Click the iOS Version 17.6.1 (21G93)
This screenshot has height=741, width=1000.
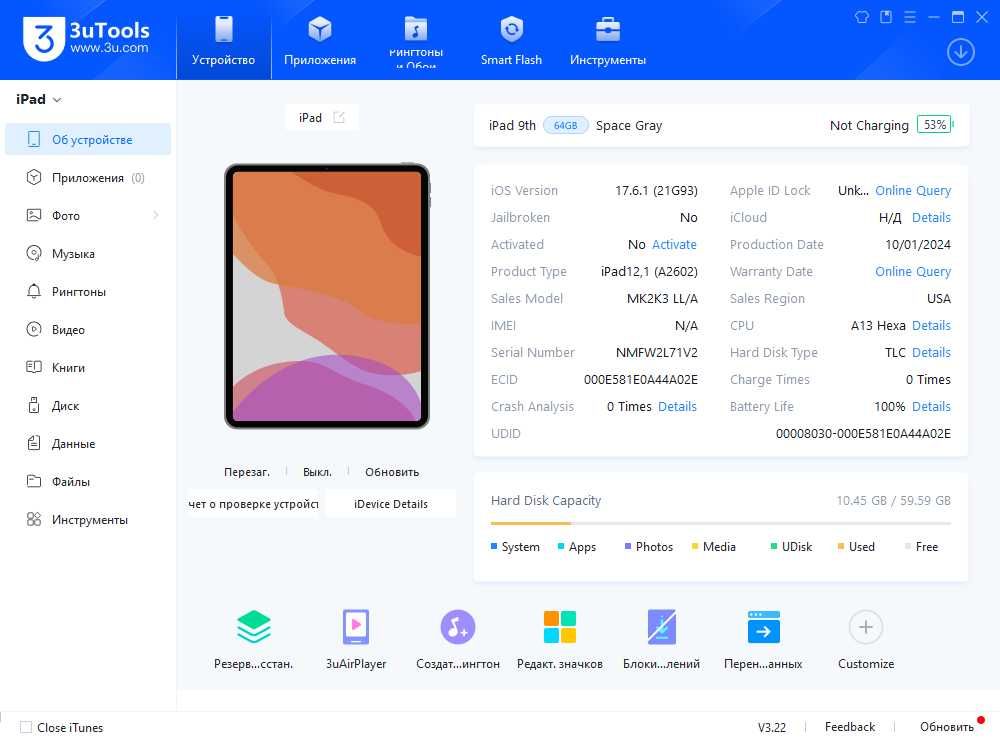tap(656, 191)
